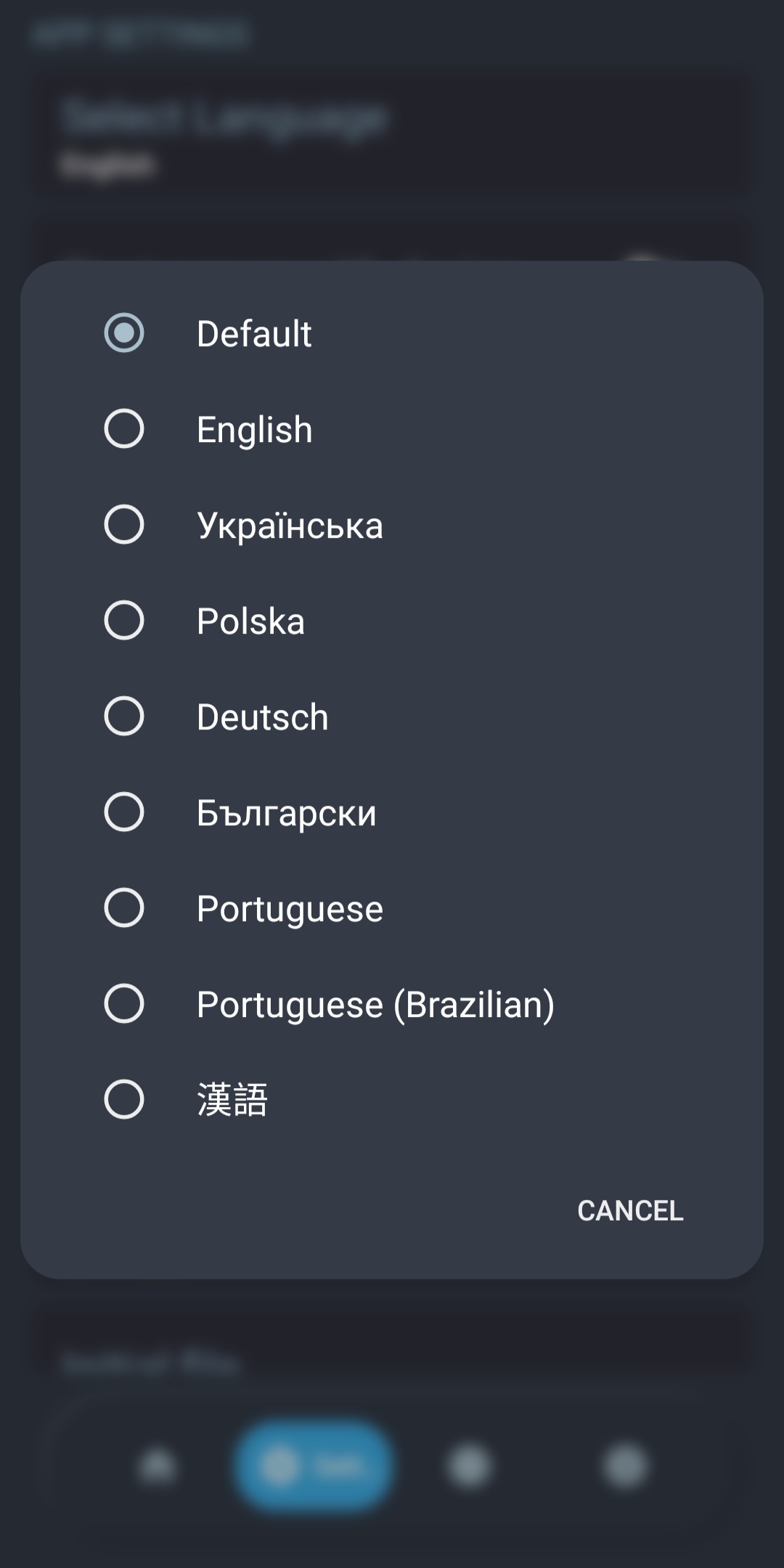Tap the "Portuguese (Brazilian)" label text
This screenshot has height=1568, width=784.
pyautogui.click(x=375, y=1005)
